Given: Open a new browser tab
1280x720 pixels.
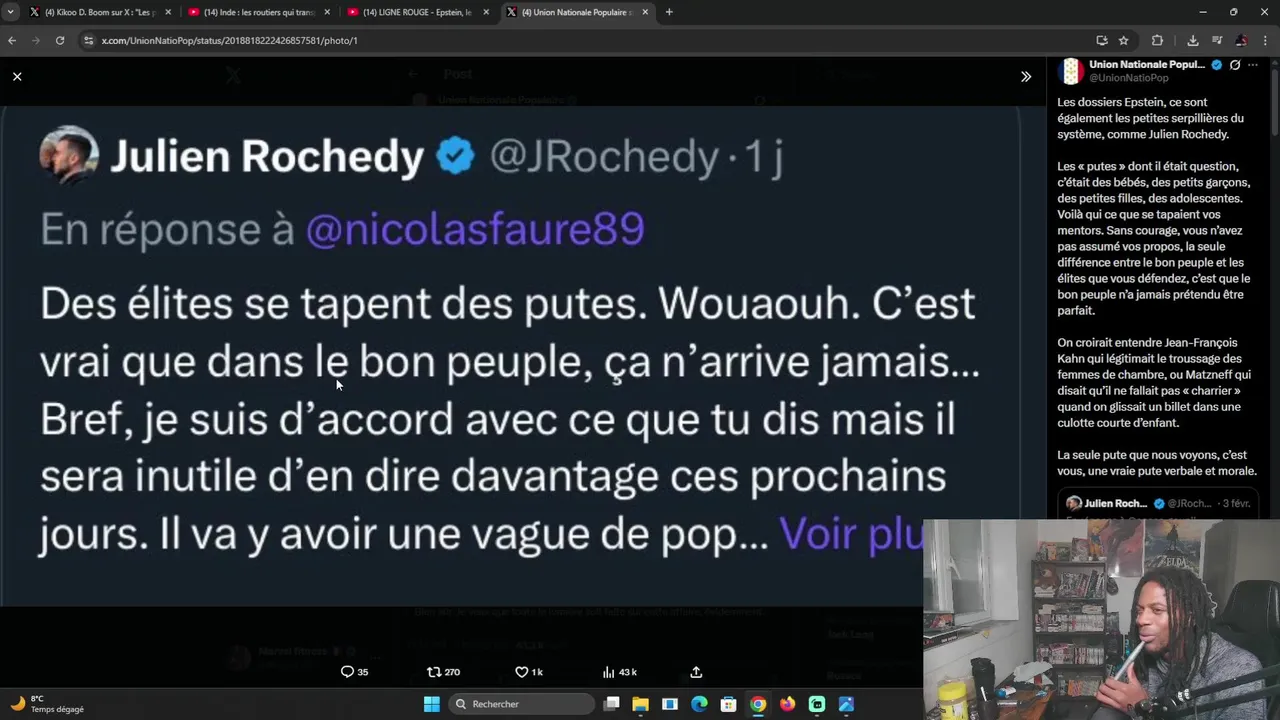Looking at the screenshot, I should (x=669, y=12).
